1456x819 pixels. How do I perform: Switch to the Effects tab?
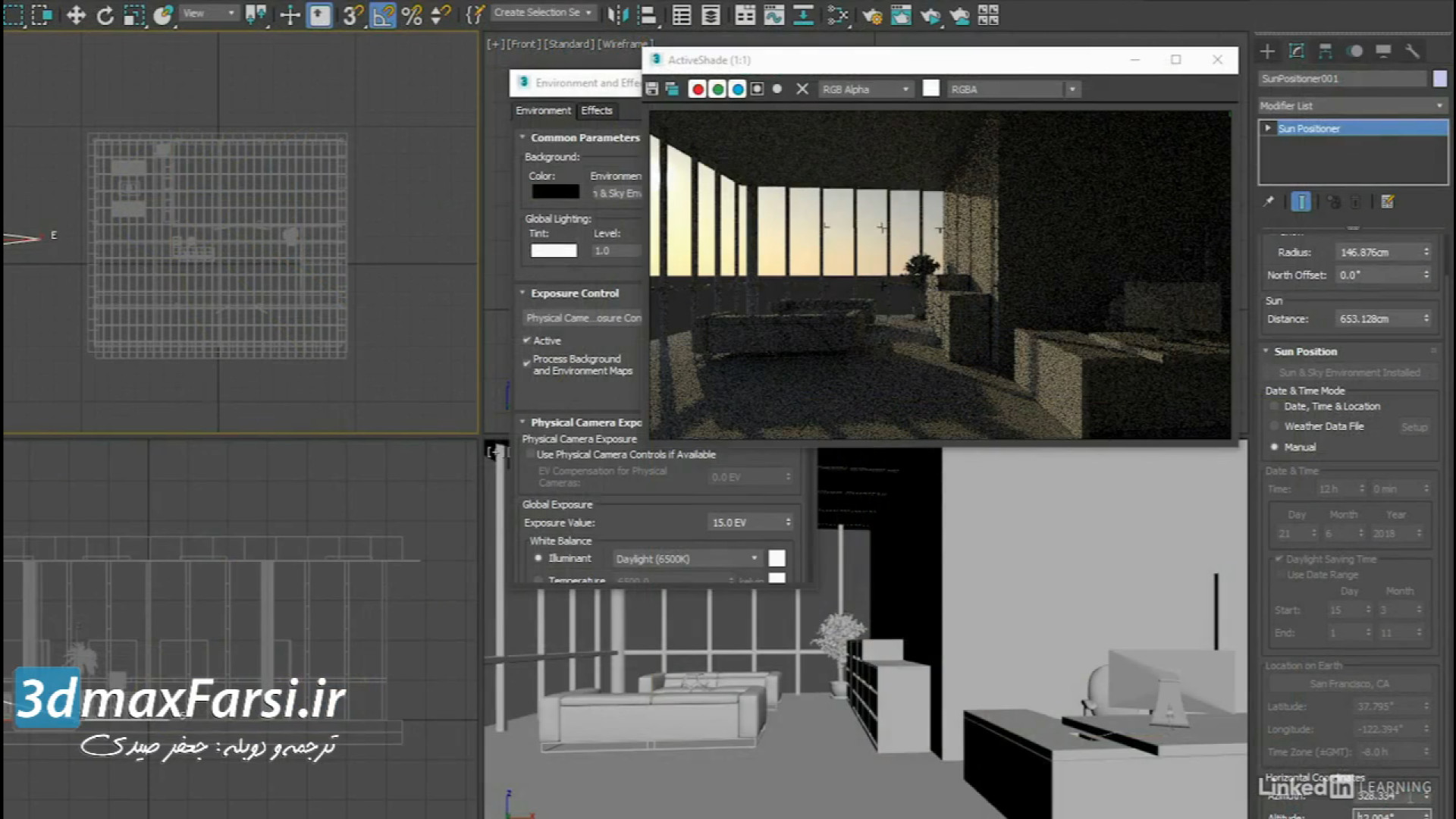point(597,110)
